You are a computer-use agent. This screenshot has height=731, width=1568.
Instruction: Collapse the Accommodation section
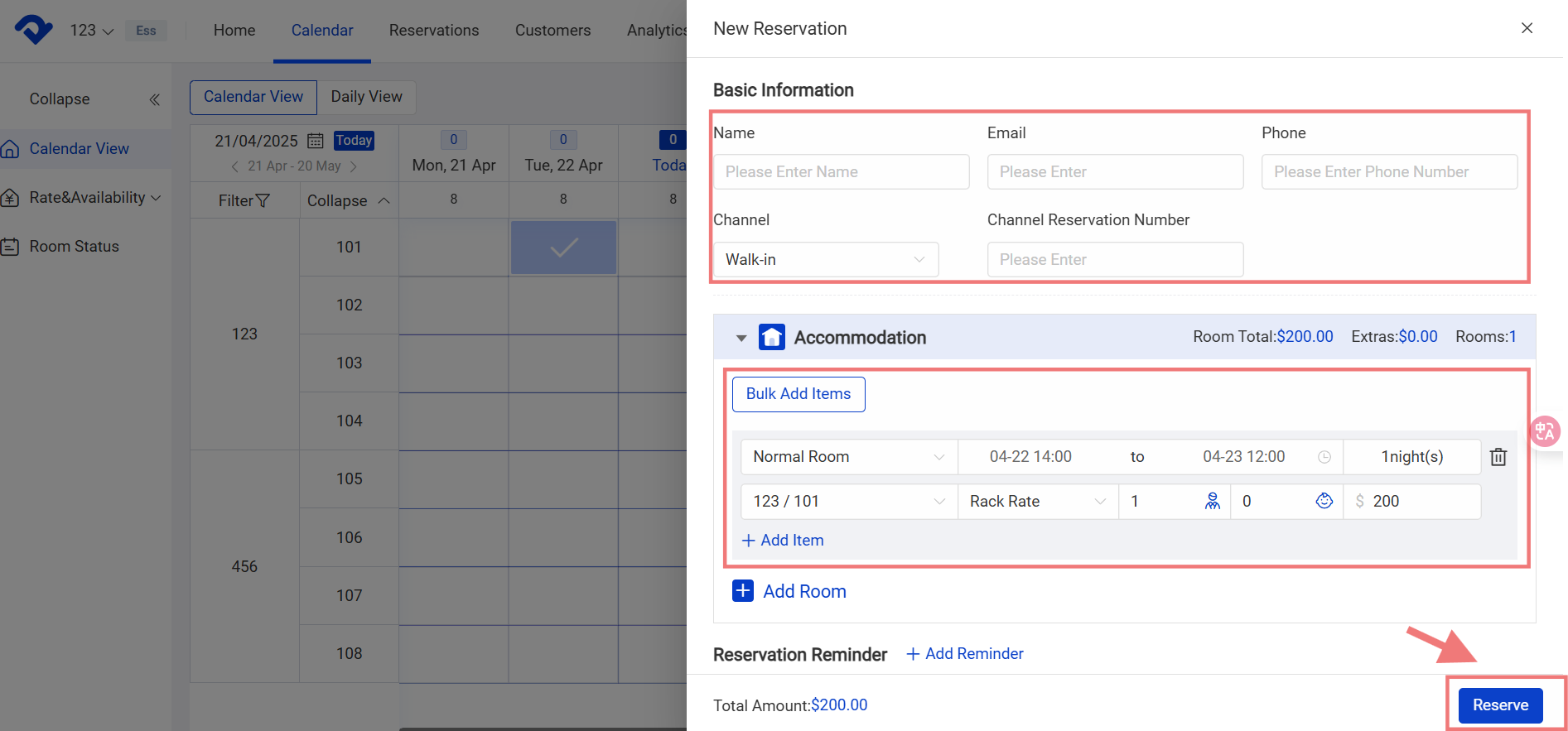tap(741, 338)
